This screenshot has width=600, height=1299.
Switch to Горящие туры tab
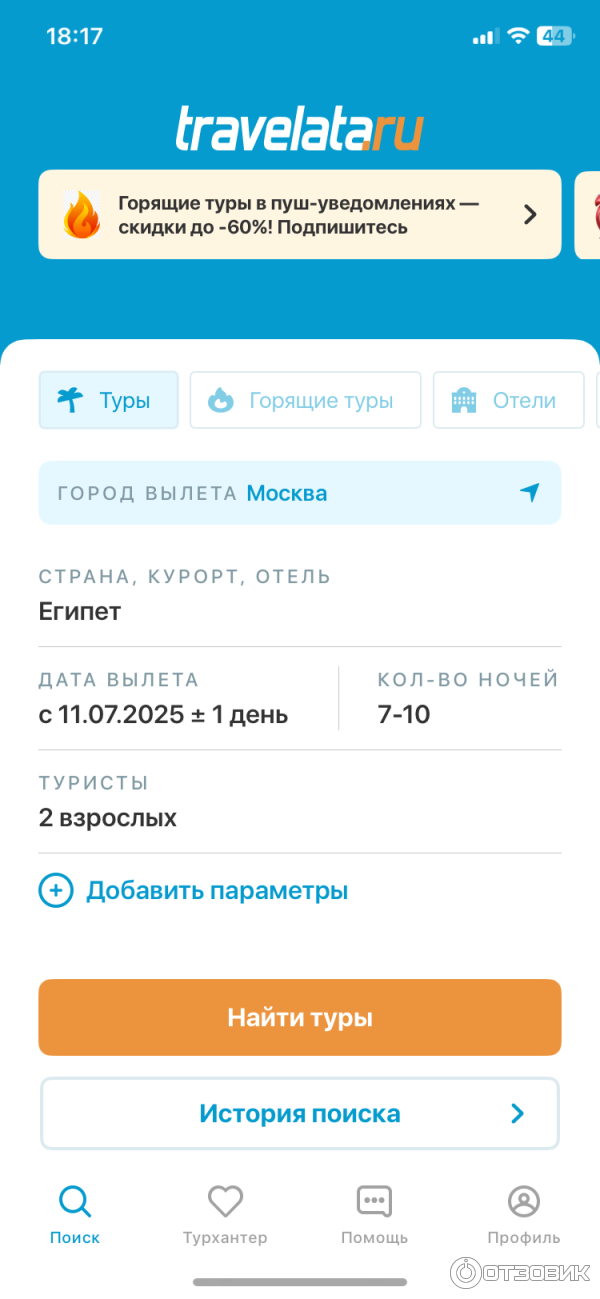(x=305, y=401)
